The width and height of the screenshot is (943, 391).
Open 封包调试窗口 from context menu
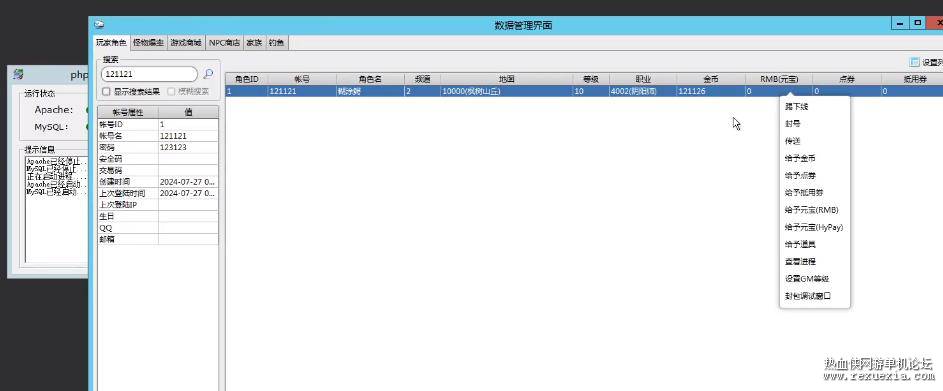click(x=814, y=296)
